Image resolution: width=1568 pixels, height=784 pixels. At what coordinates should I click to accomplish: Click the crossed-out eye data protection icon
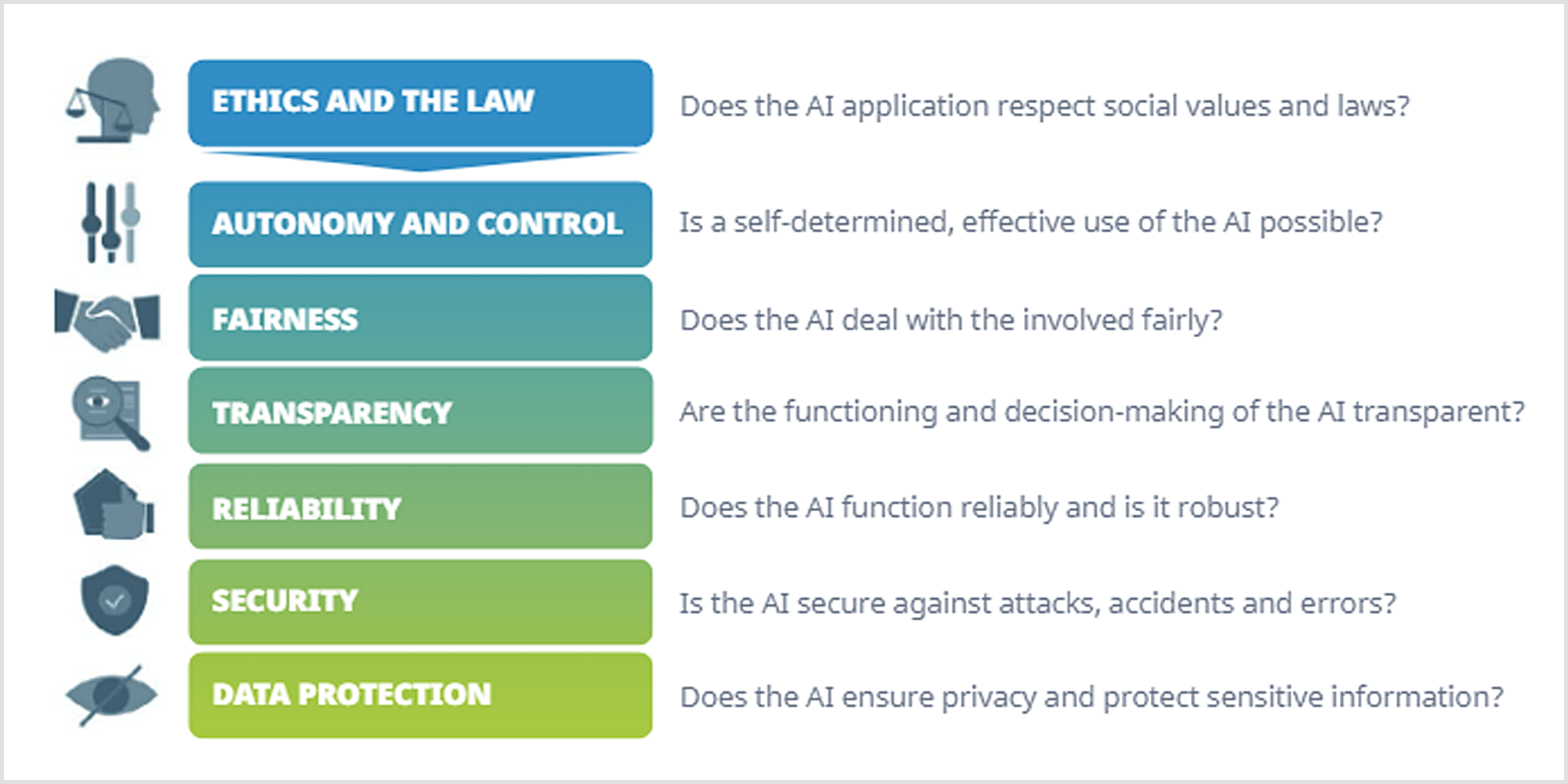(111, 695)
